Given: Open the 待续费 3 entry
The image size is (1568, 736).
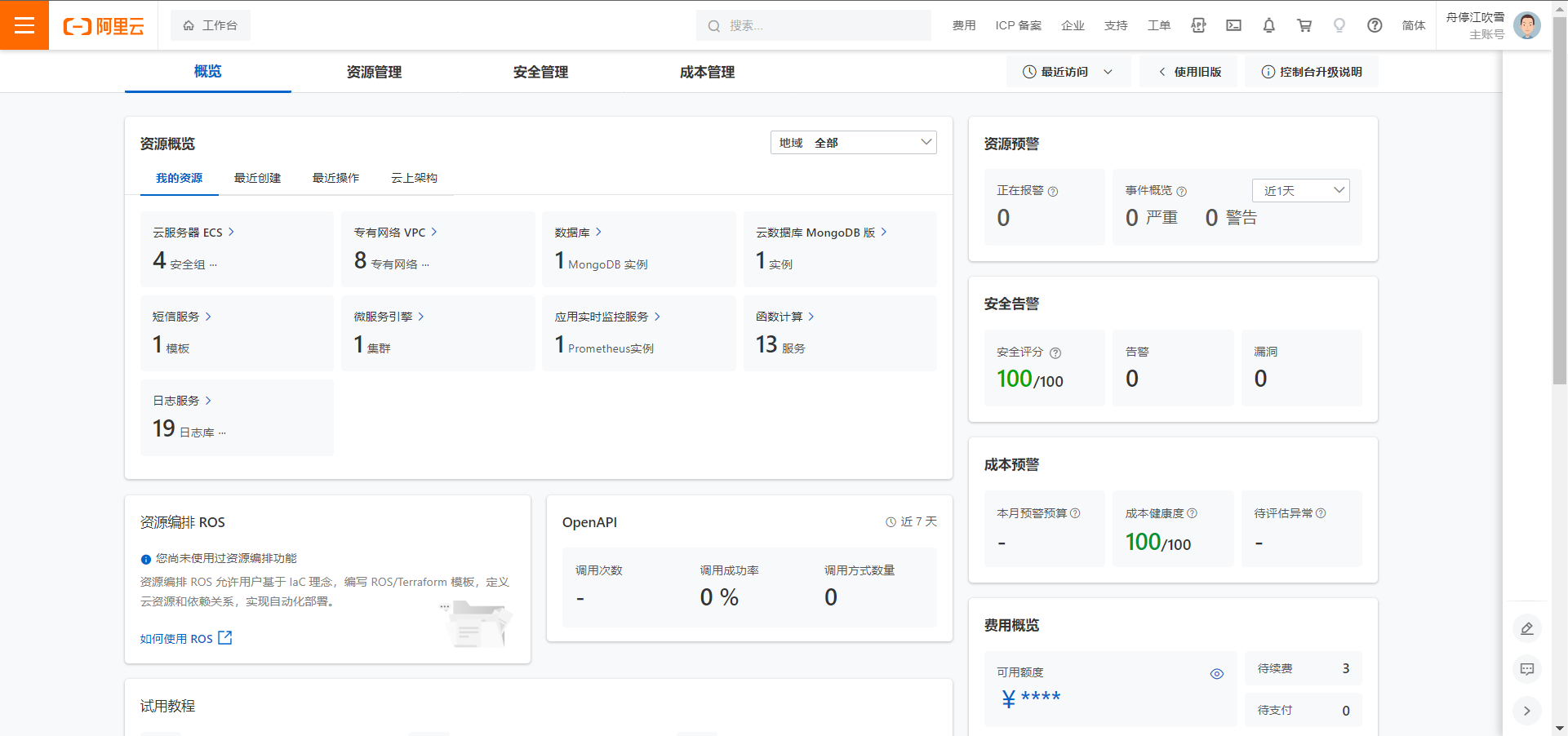Looking at the screenshot, I should [x=1304, y=668].
